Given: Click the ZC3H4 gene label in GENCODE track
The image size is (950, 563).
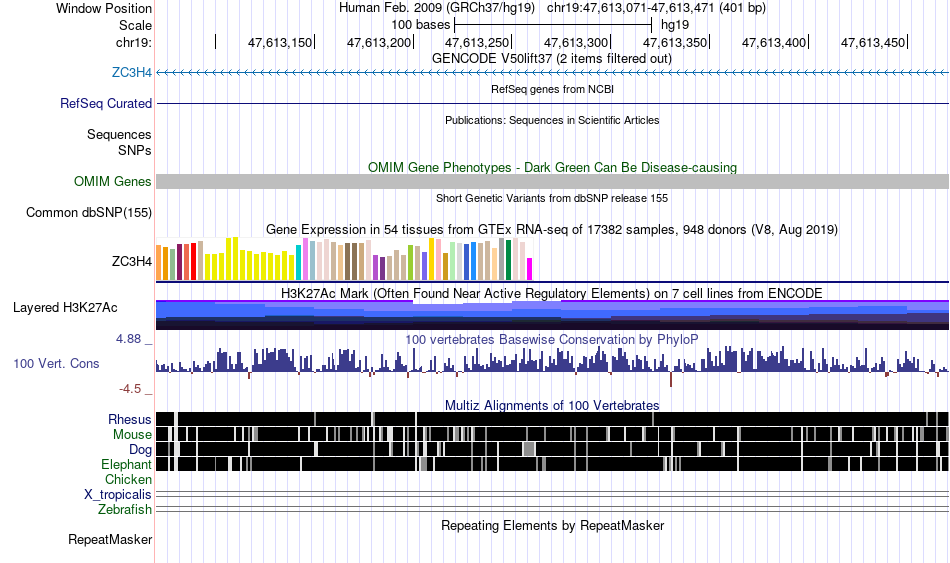Looking at the screenshot, I should (x=131, y=73).
